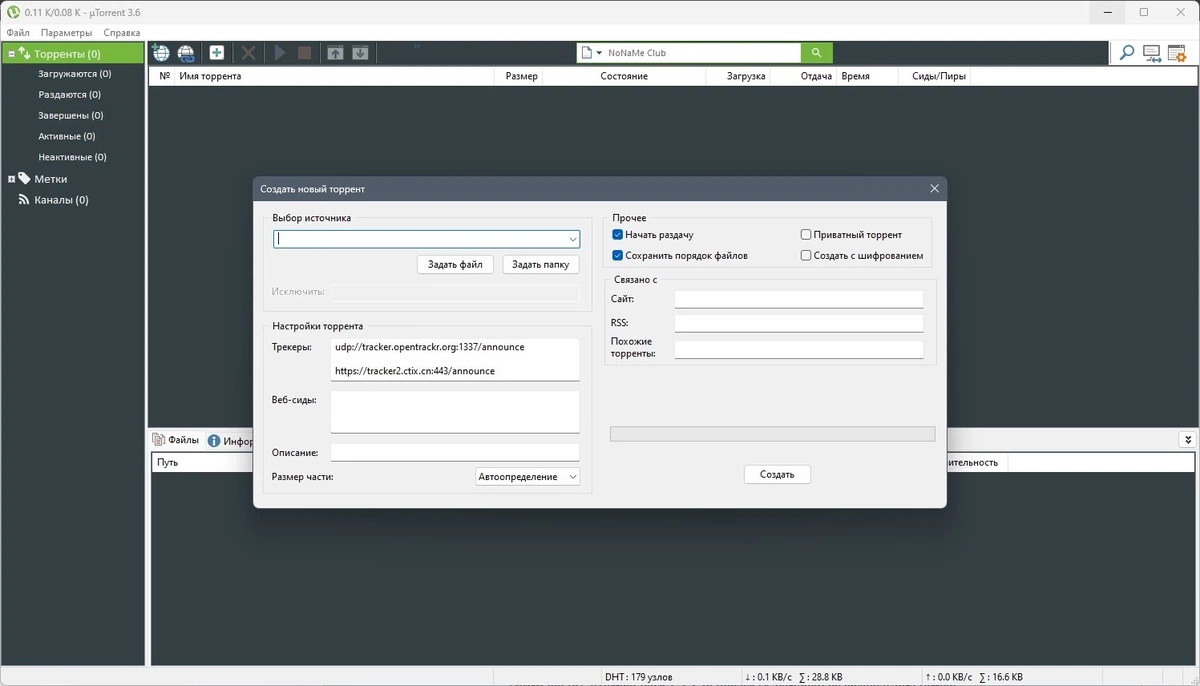
Task: Select Неактивные (0) in sidebar
Action: pos(72,157)
